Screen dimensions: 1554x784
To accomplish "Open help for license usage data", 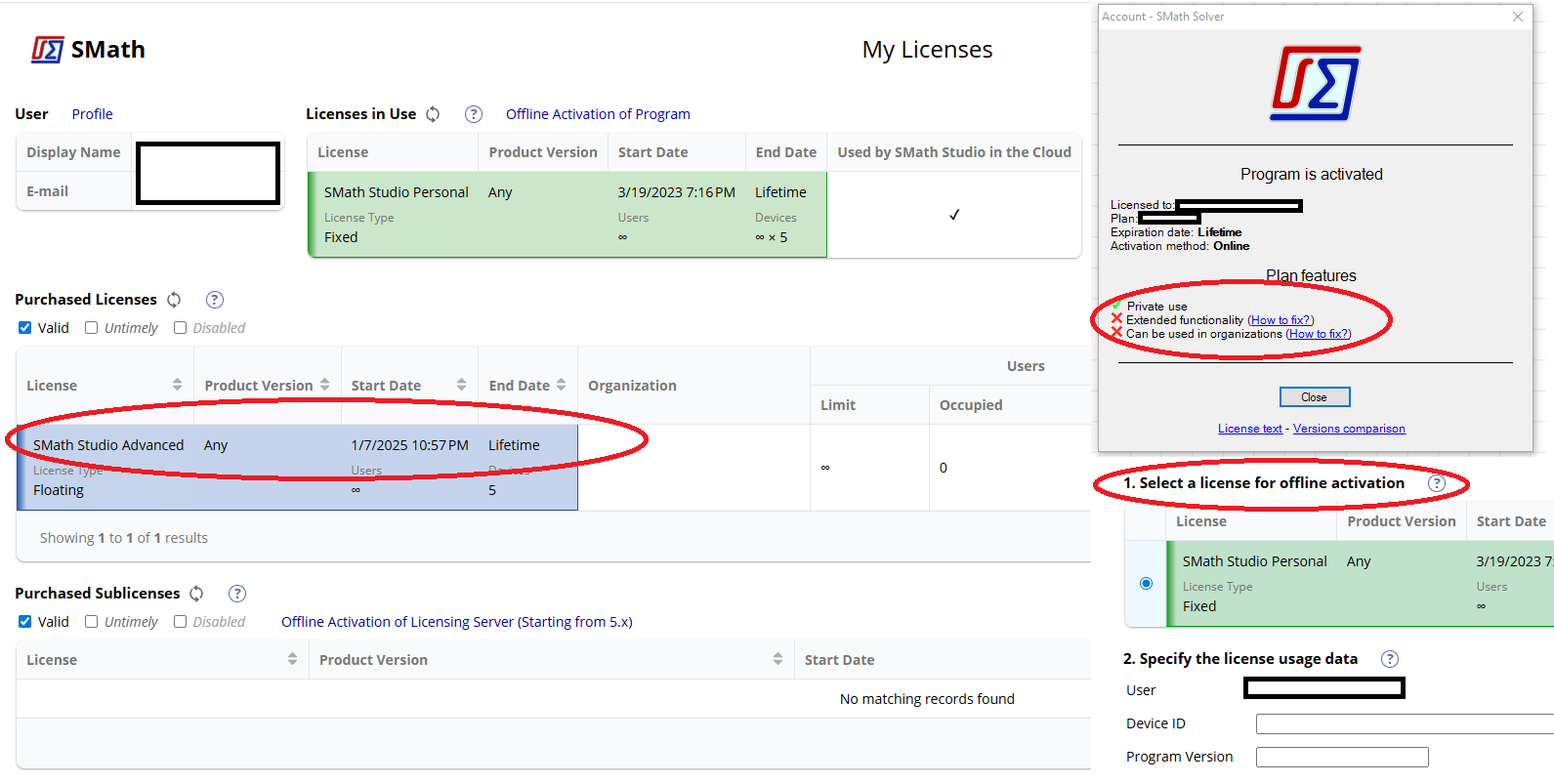I will [x=1390, y=659].
